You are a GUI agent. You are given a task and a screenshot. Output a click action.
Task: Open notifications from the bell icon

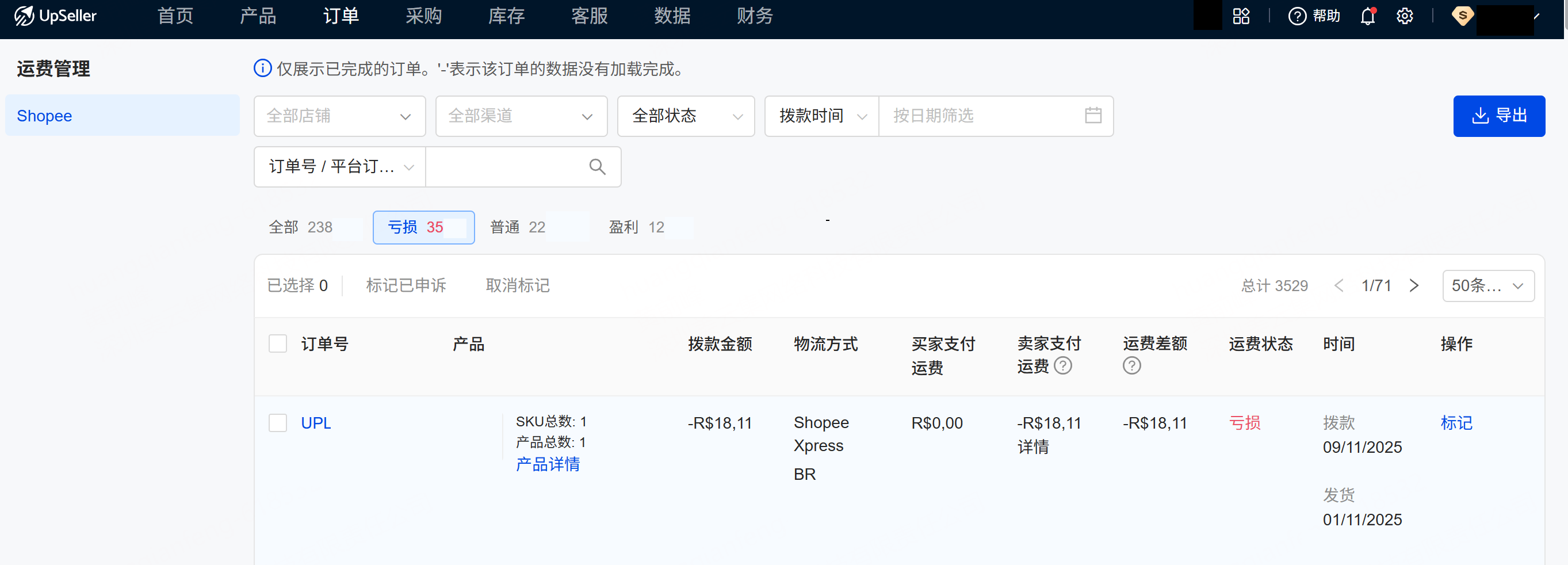[x=1367, y=16]
